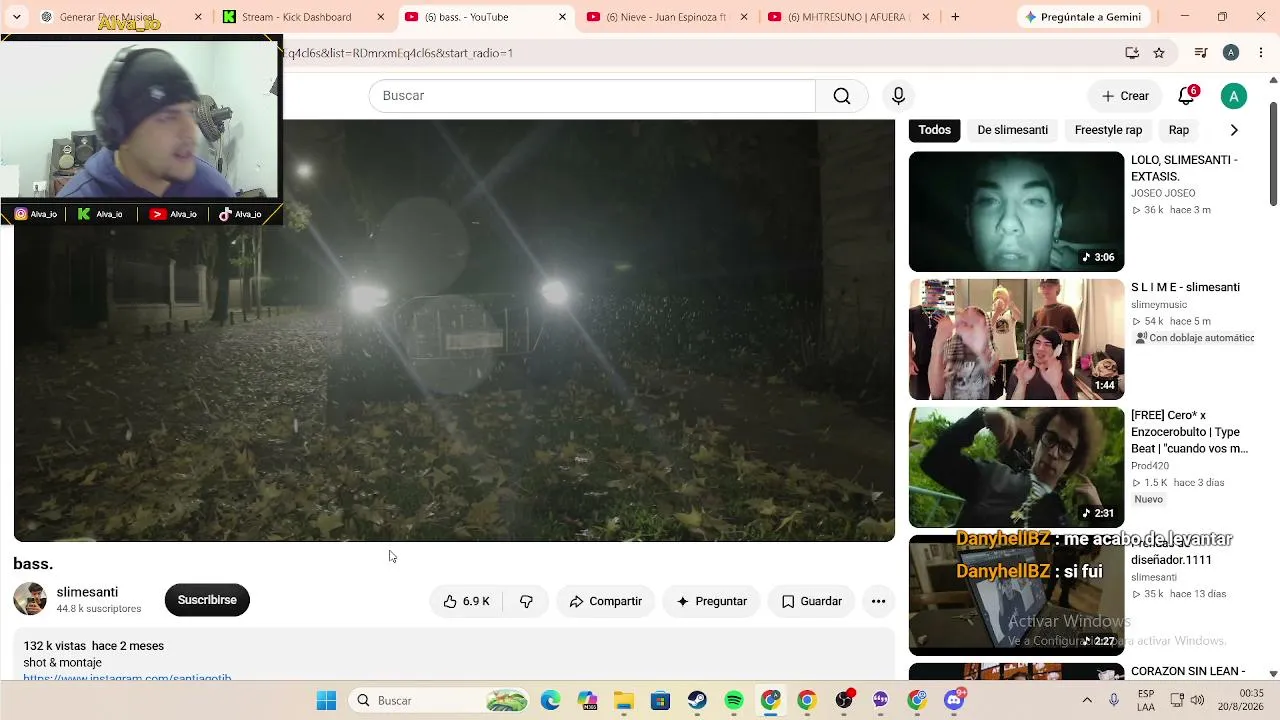Click the taskbar microphone tray icon
This screenshot has height=720, width=1280.
[1114, 701]
